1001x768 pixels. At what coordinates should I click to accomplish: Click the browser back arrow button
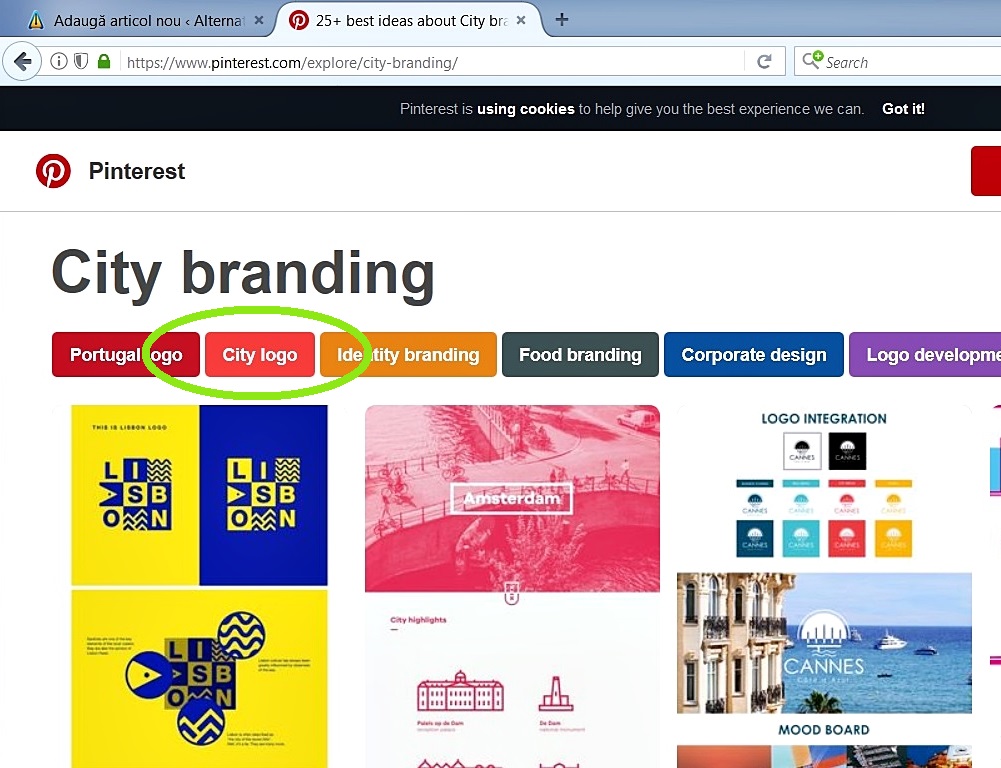click(22, 62)
